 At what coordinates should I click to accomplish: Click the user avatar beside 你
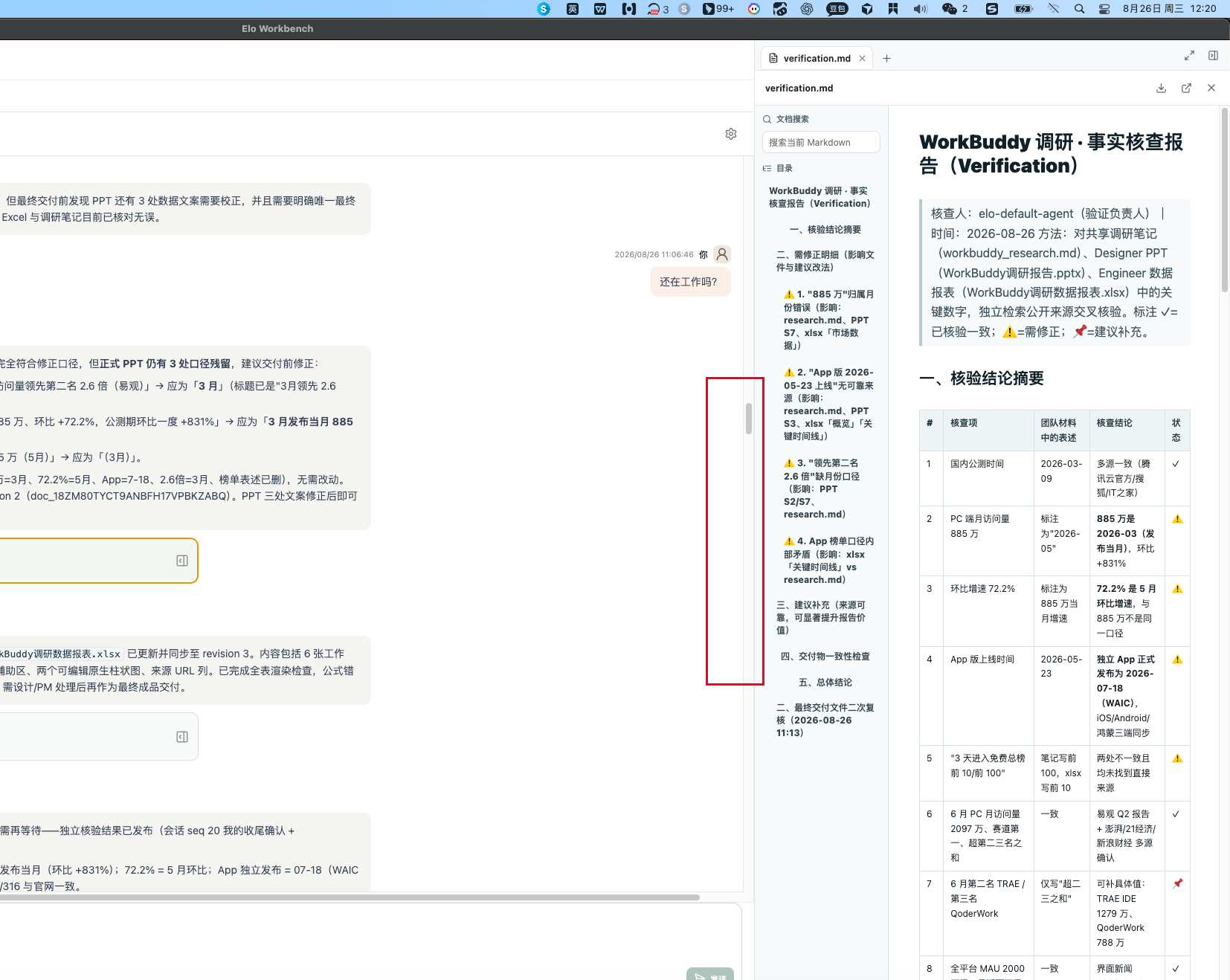tap(722, 254)
